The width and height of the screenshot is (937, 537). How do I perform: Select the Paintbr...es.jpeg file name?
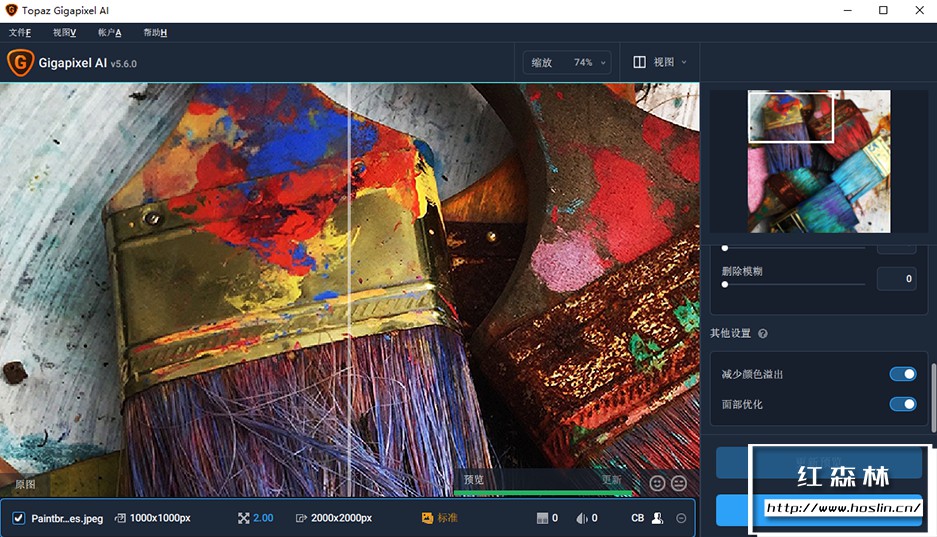[x=67, y=518]
